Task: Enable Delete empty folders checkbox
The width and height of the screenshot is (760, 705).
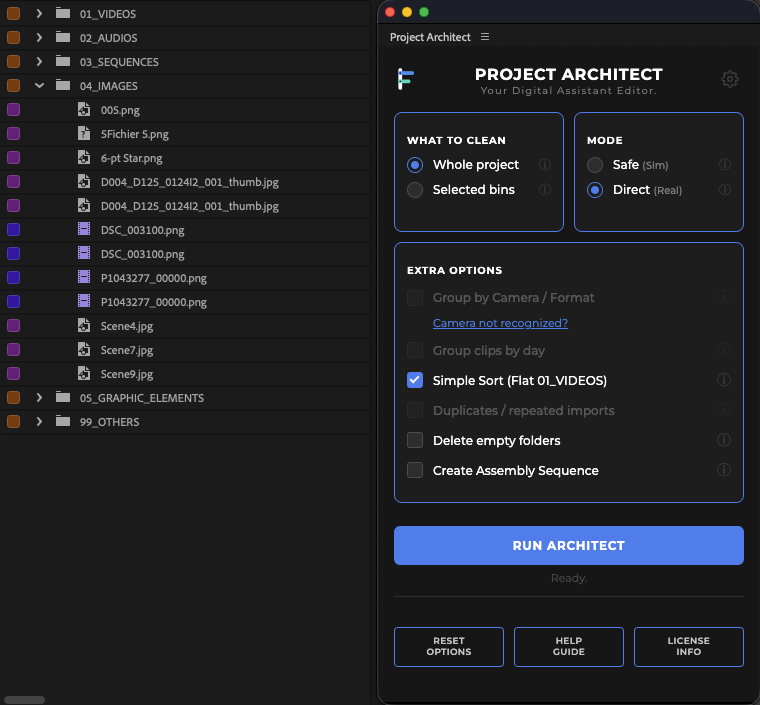Action: 415,440
